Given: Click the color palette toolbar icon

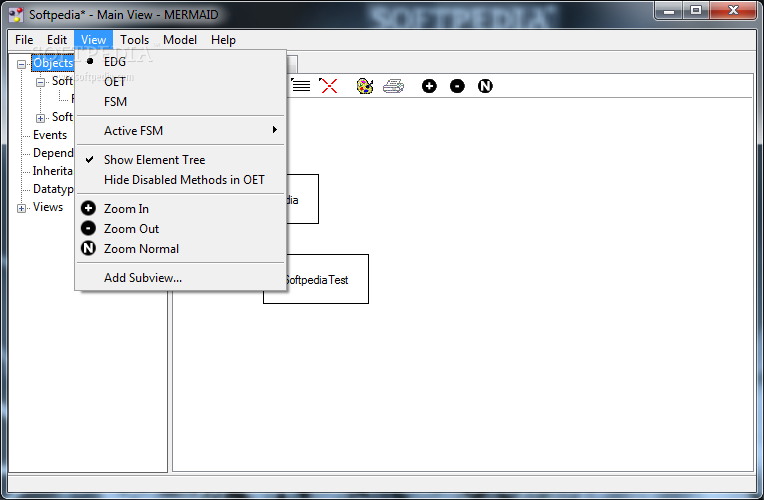Looking at the screenshot, I should [364, 86].
